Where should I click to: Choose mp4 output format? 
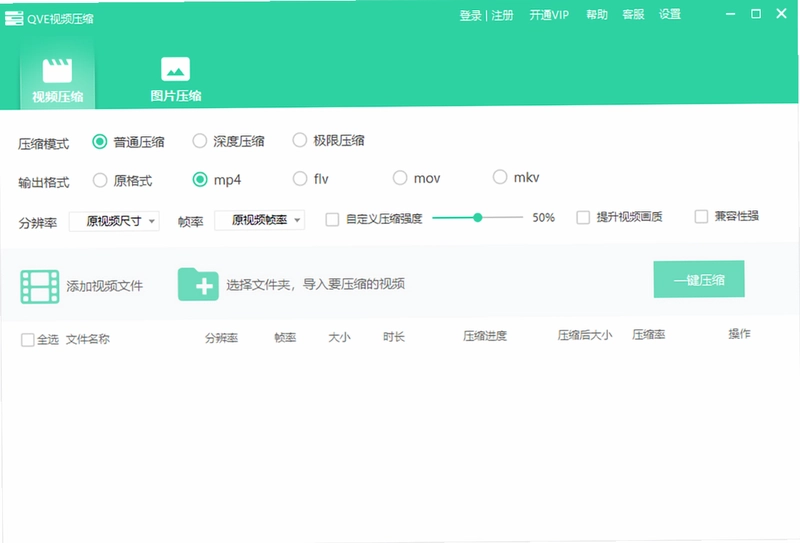200,179
